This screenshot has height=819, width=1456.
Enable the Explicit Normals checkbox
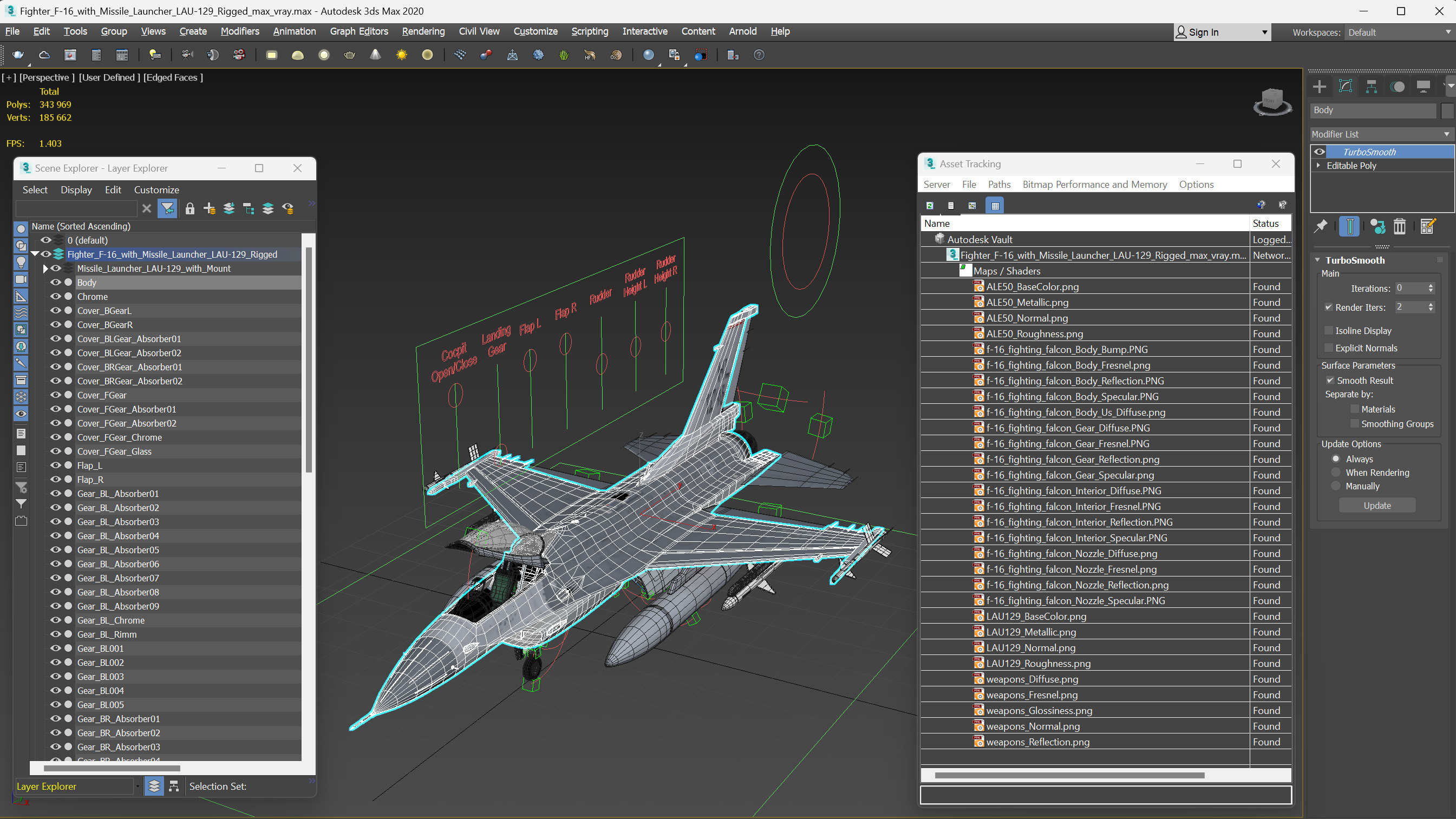pos(1328,348)
